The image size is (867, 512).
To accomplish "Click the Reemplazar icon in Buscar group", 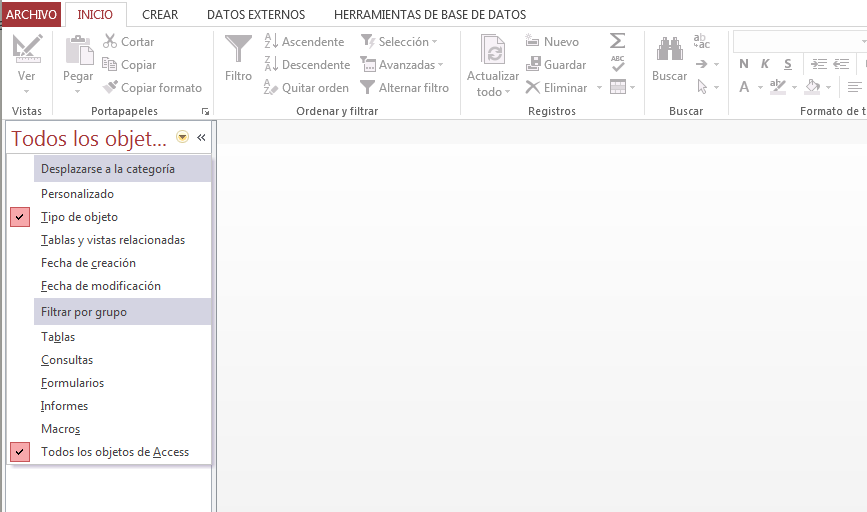I will point(701,42).
